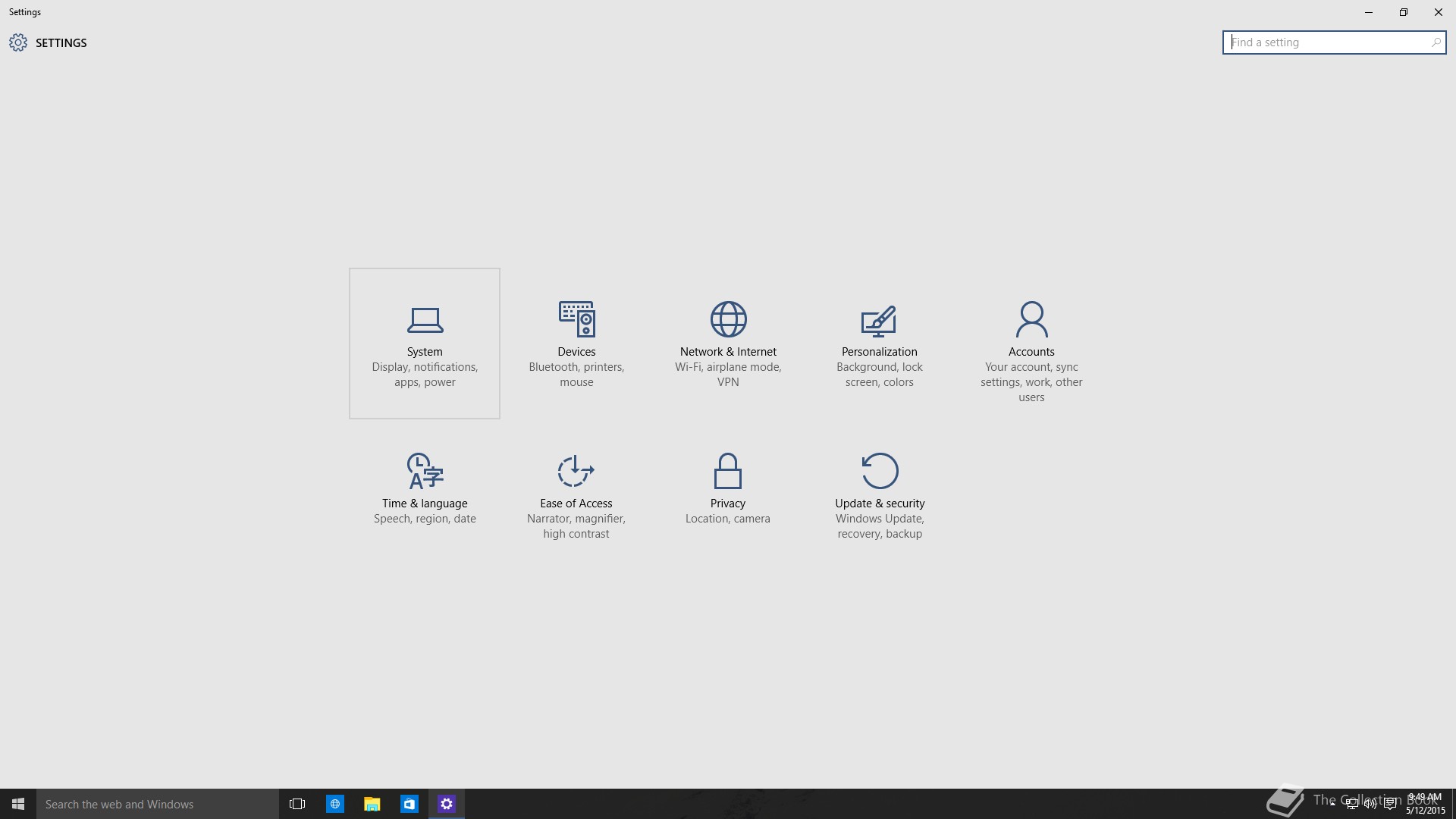Minimize the Settings window
1456x819 pixels.
tap(1369, 12)
